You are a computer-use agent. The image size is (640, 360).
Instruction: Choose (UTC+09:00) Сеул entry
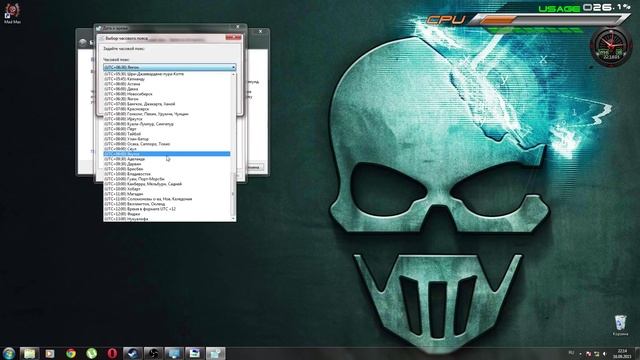[x=167, y=149]
